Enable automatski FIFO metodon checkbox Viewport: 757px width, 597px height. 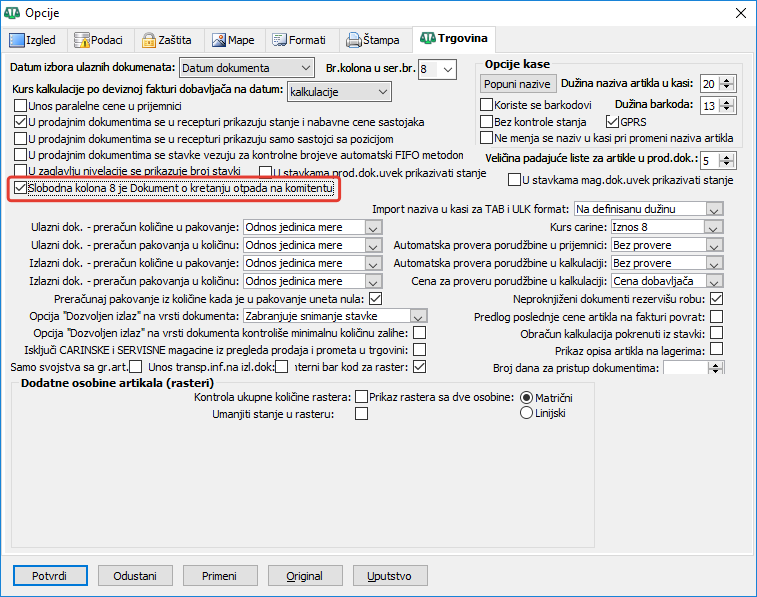click(20, 154)
